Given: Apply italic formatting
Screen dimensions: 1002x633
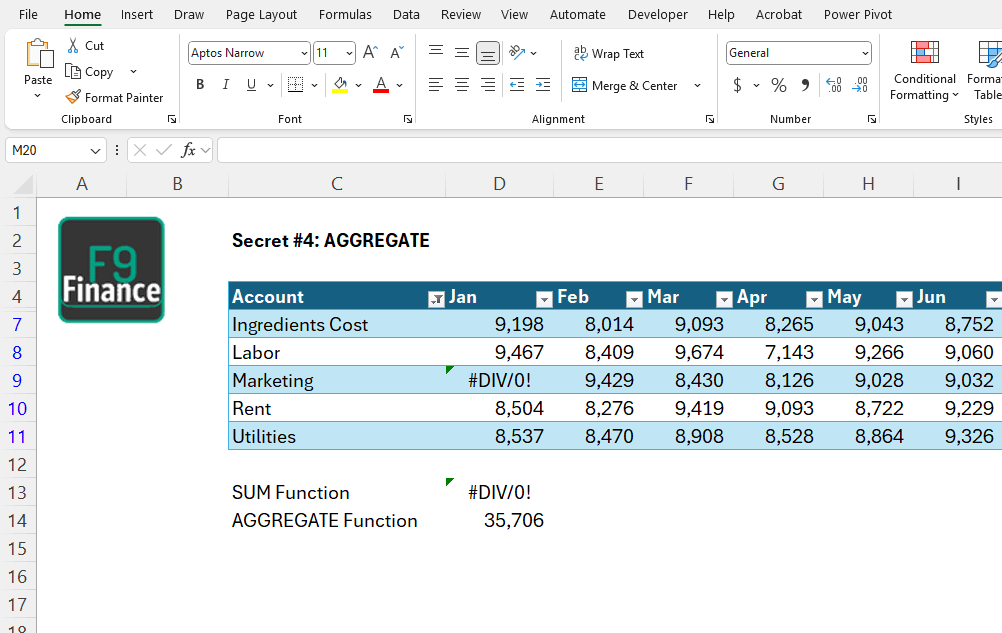Looking at the screenshot, I should (225, 84).
